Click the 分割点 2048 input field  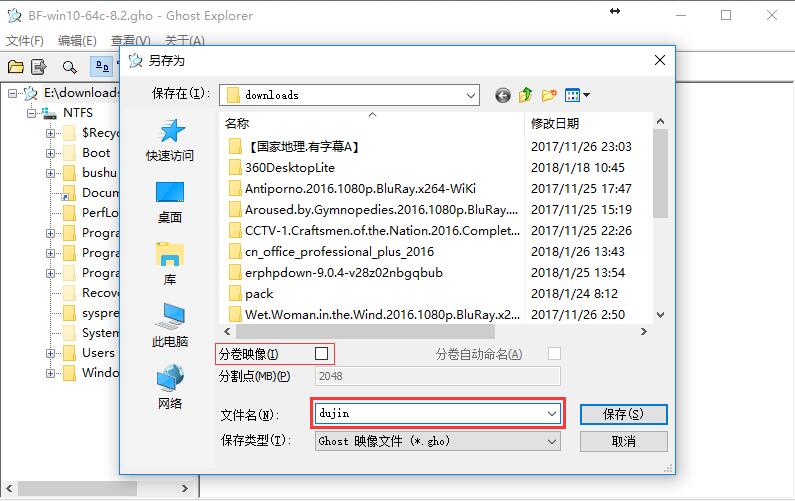[x=438, y=376]
